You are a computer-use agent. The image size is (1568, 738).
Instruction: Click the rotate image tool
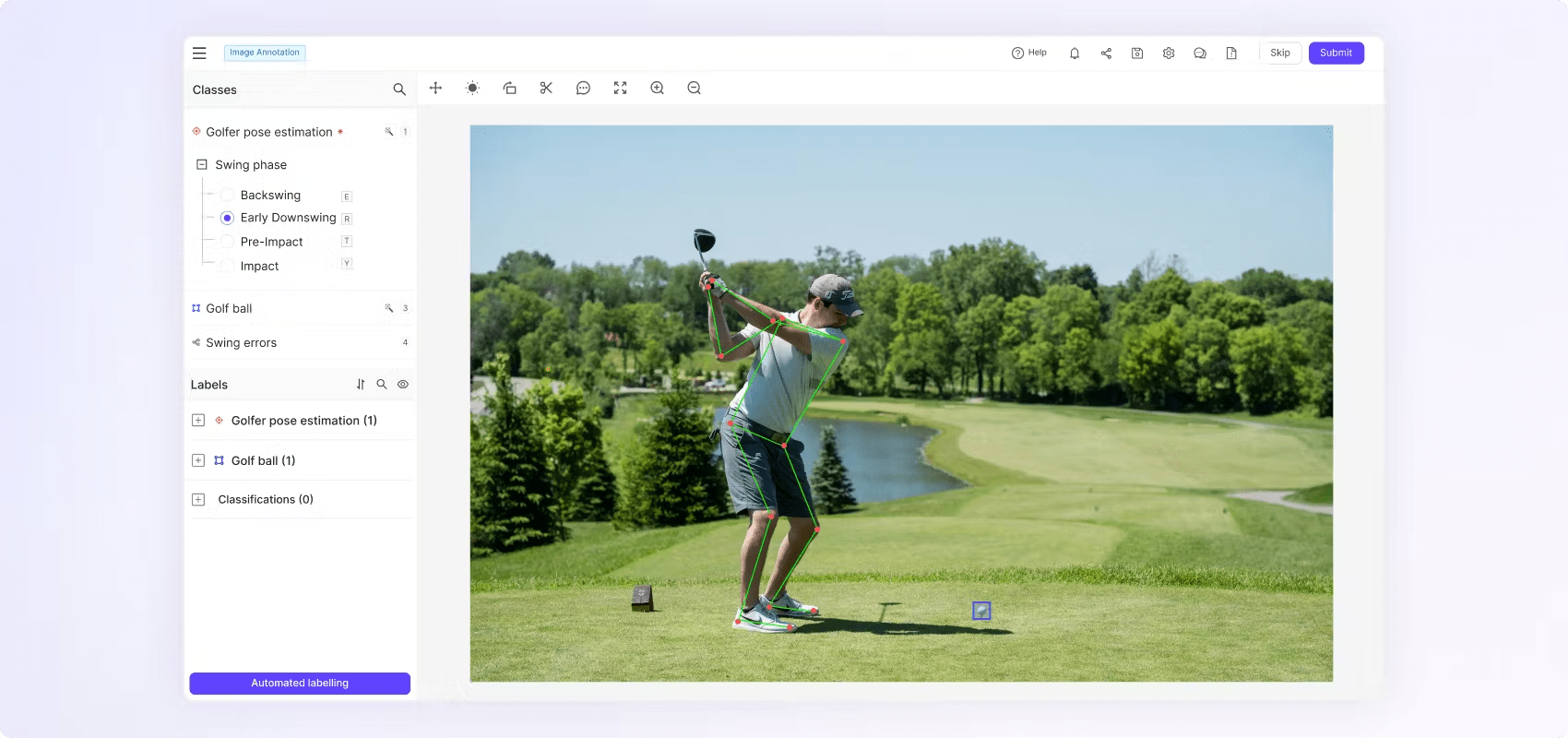coord(509,88)
